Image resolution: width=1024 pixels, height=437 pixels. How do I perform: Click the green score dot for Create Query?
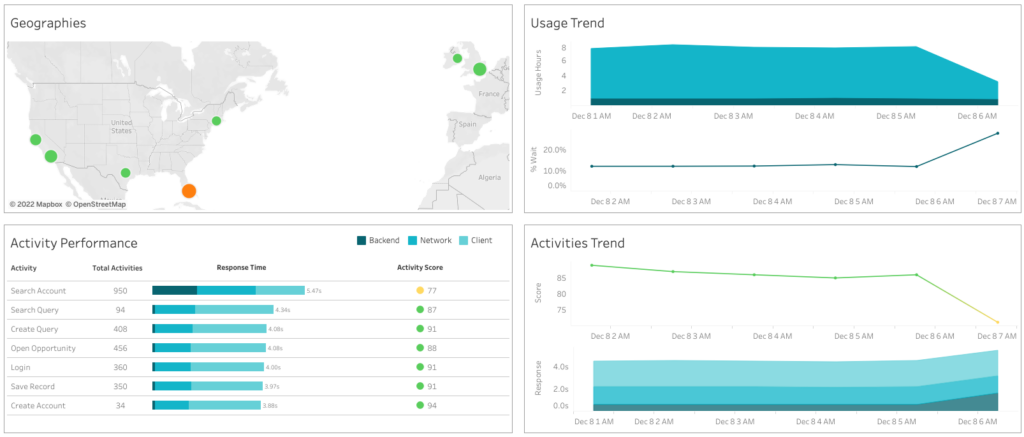[421, 329]
